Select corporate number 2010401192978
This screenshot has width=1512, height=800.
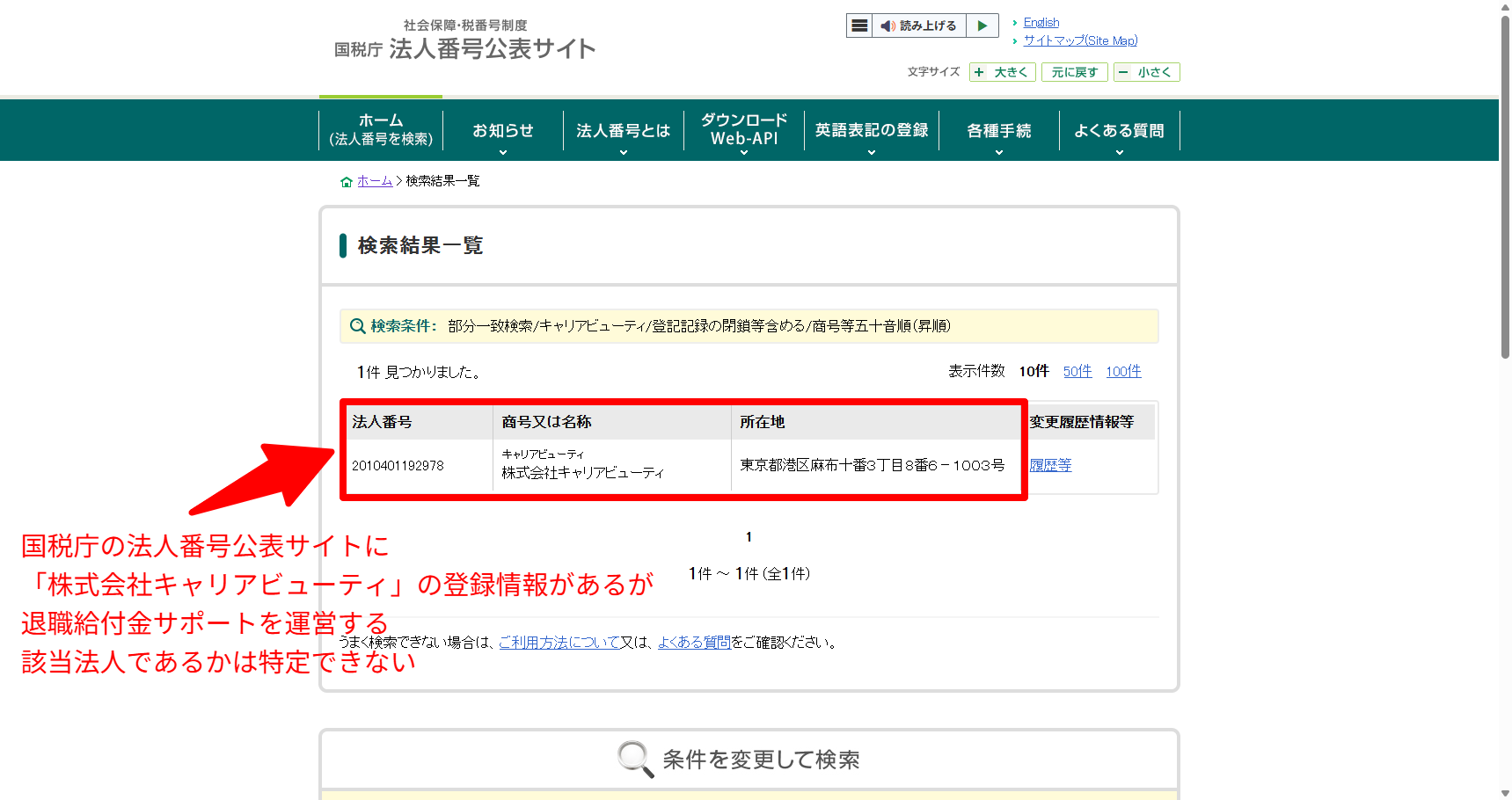tap(398, 465)
